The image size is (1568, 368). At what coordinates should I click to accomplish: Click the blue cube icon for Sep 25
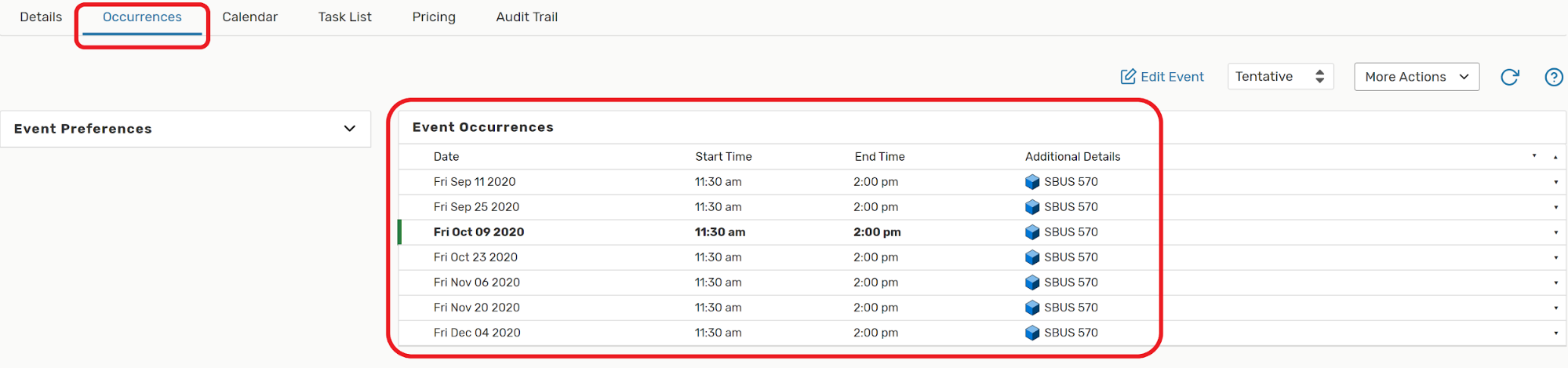(x=1032, y=207)
